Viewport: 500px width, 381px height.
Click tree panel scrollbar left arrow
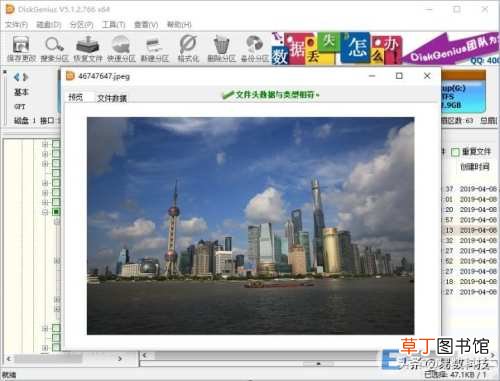[9, 359]
